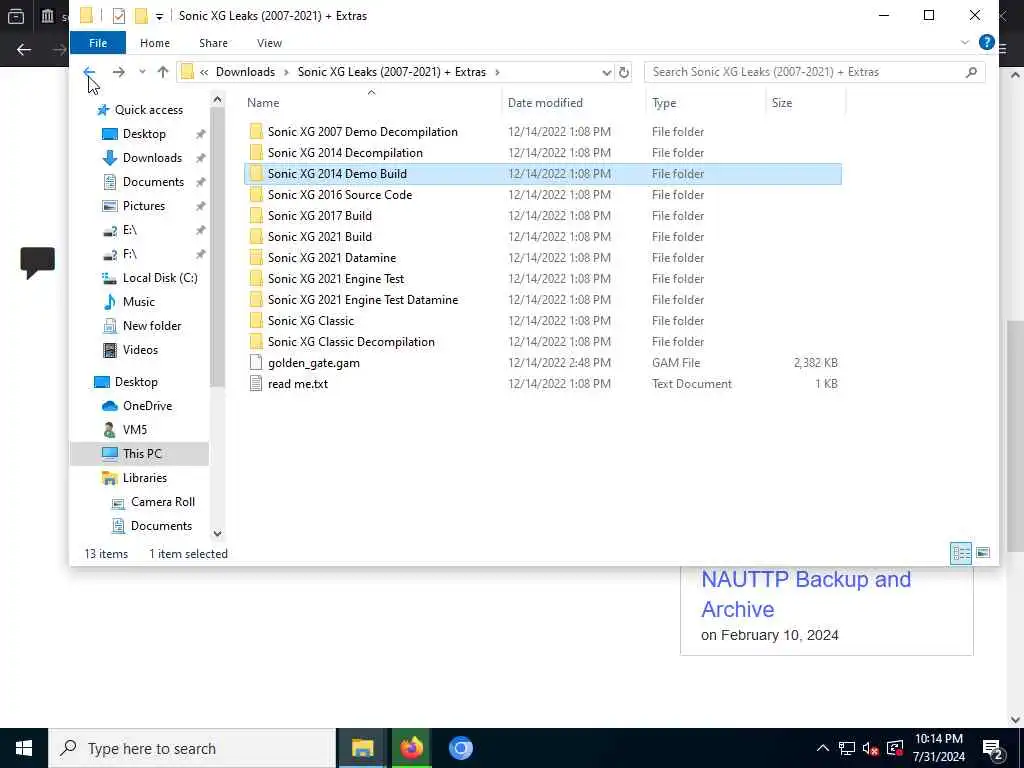
Task: Open the F:\ drive shortcut
Action: [x=129, y=254]
